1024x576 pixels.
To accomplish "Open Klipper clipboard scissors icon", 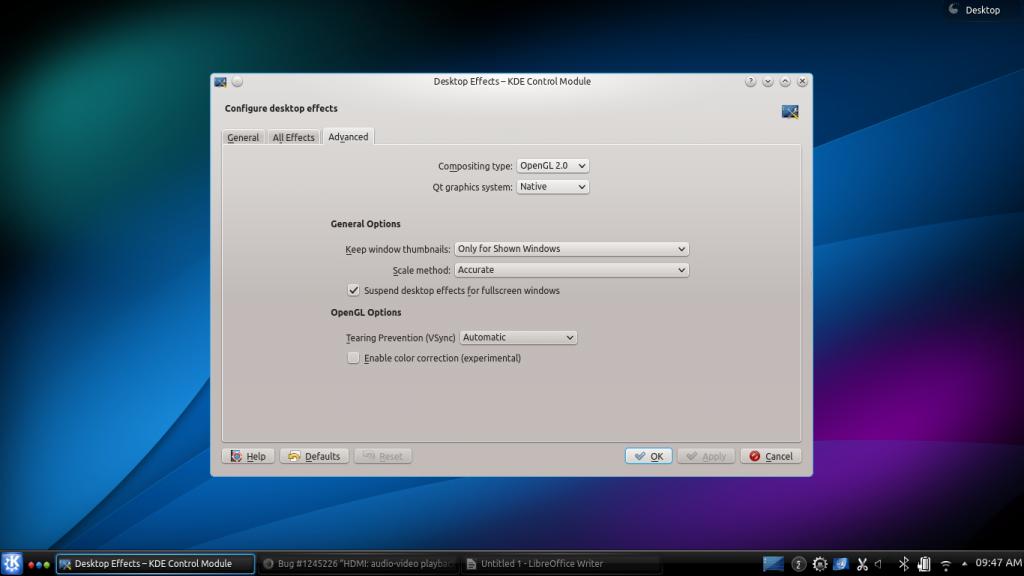I will 860,564.
